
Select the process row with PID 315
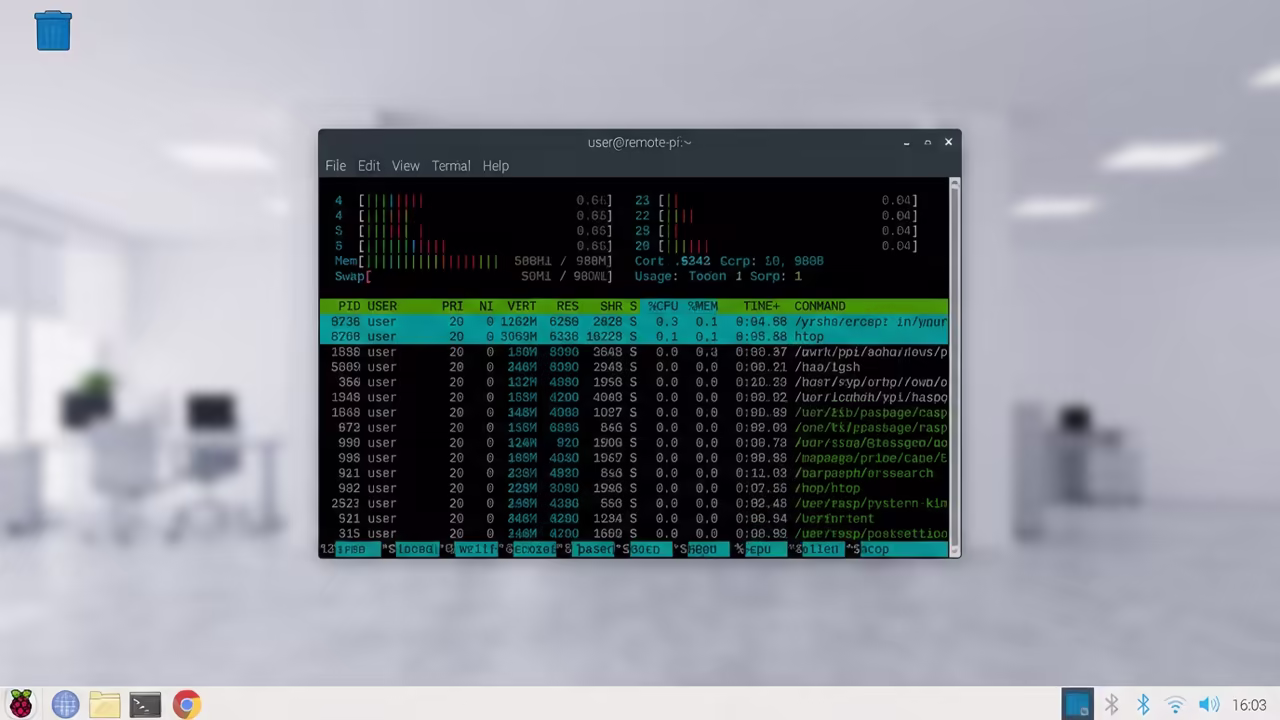(x=634, y=533)
